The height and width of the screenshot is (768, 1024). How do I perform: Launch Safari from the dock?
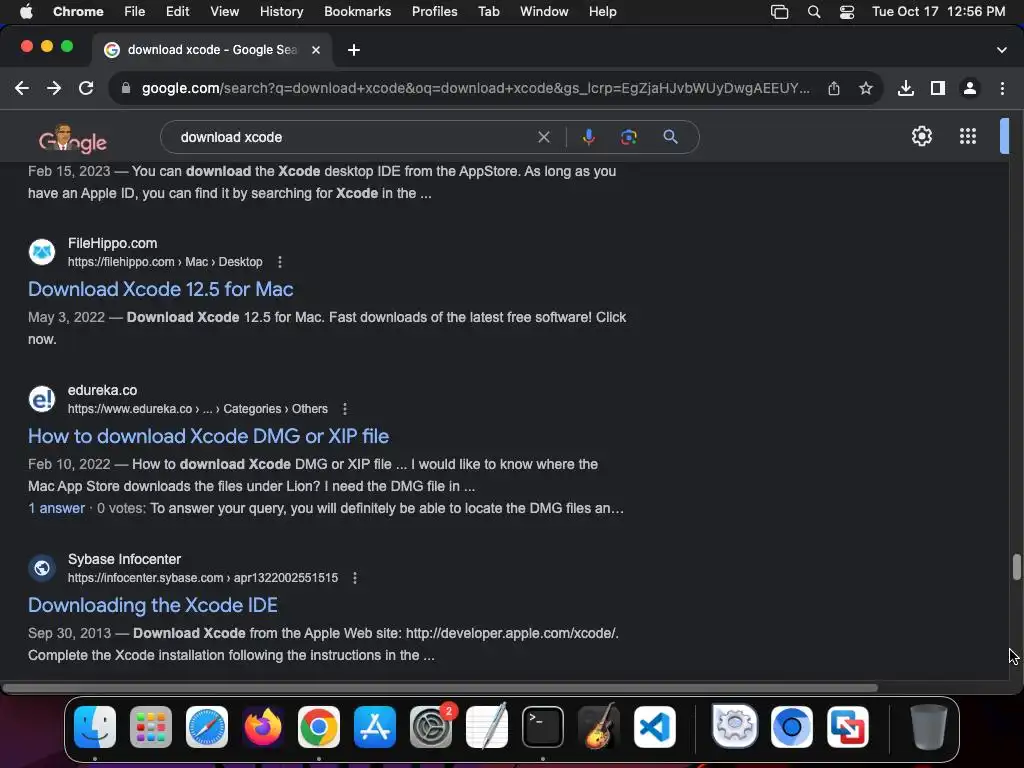207,727
